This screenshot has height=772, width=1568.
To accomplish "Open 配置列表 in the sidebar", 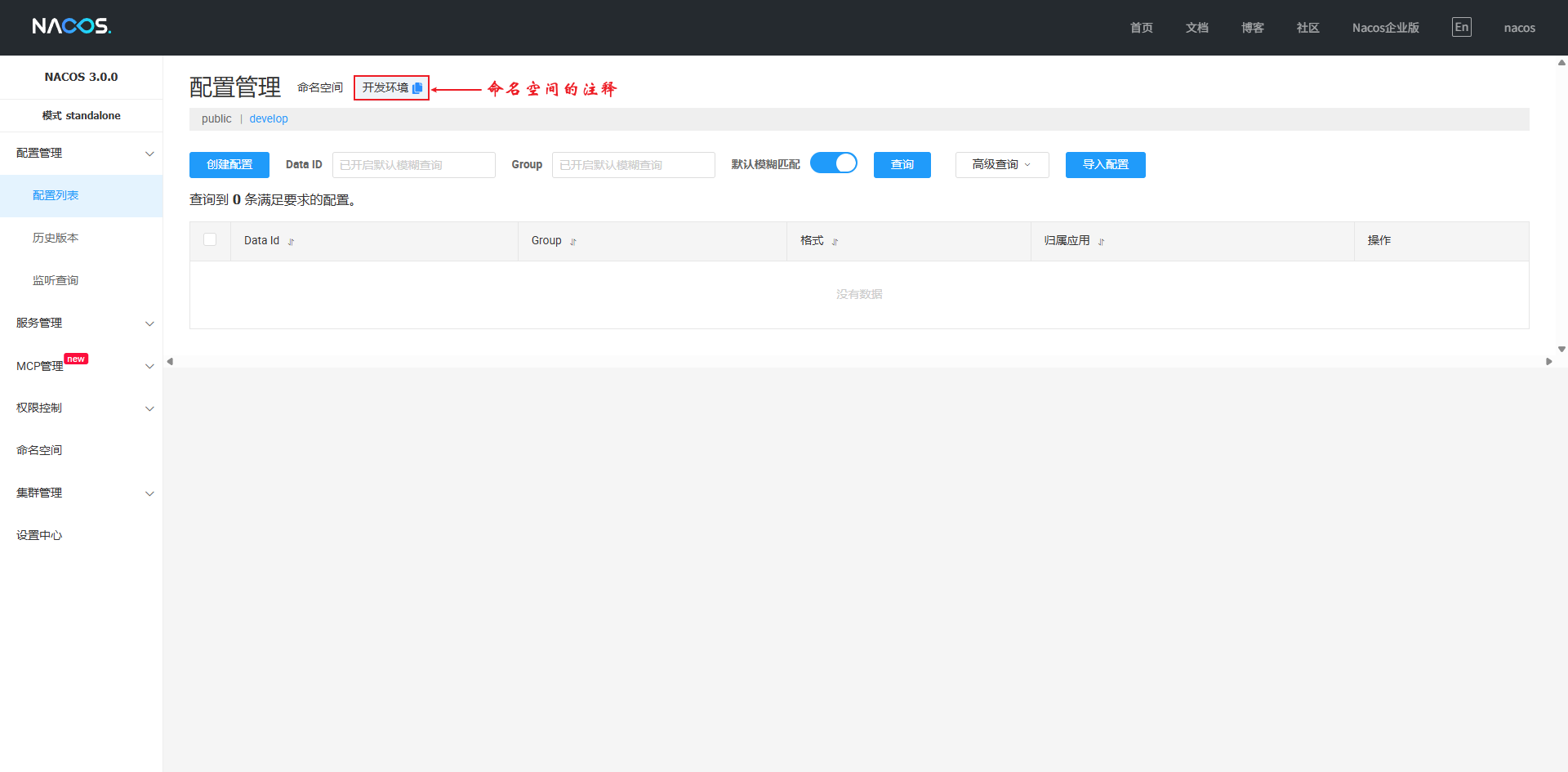I will coord(82,195).
